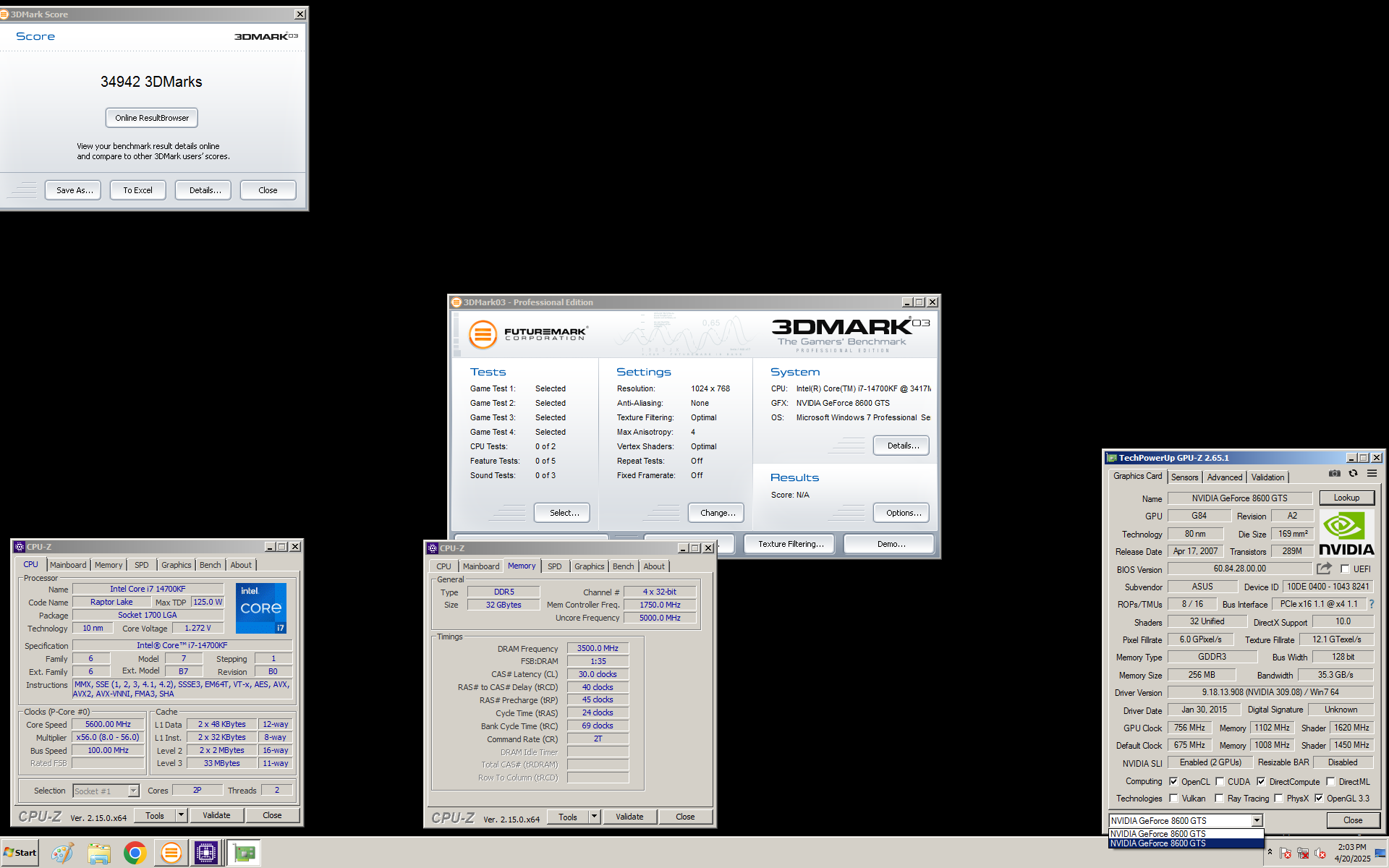Click the Demo button in 3DMark03
Viewport: 1389px width, 868px height.
point(889,544)
